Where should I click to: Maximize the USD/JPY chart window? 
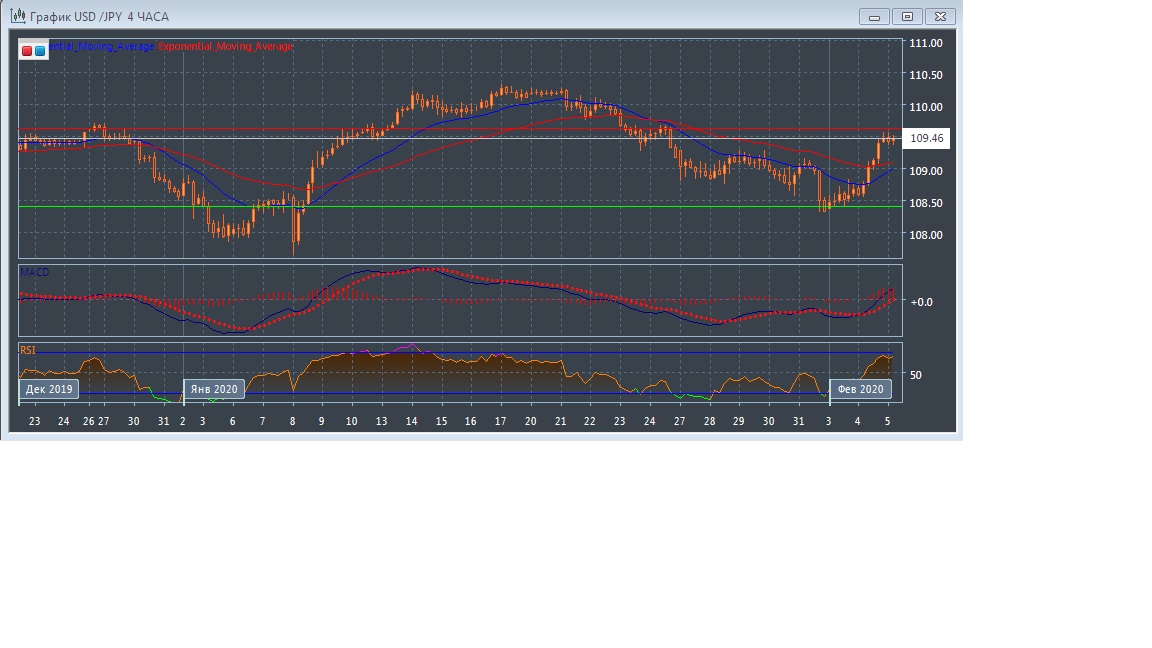(x=907, y=16)
